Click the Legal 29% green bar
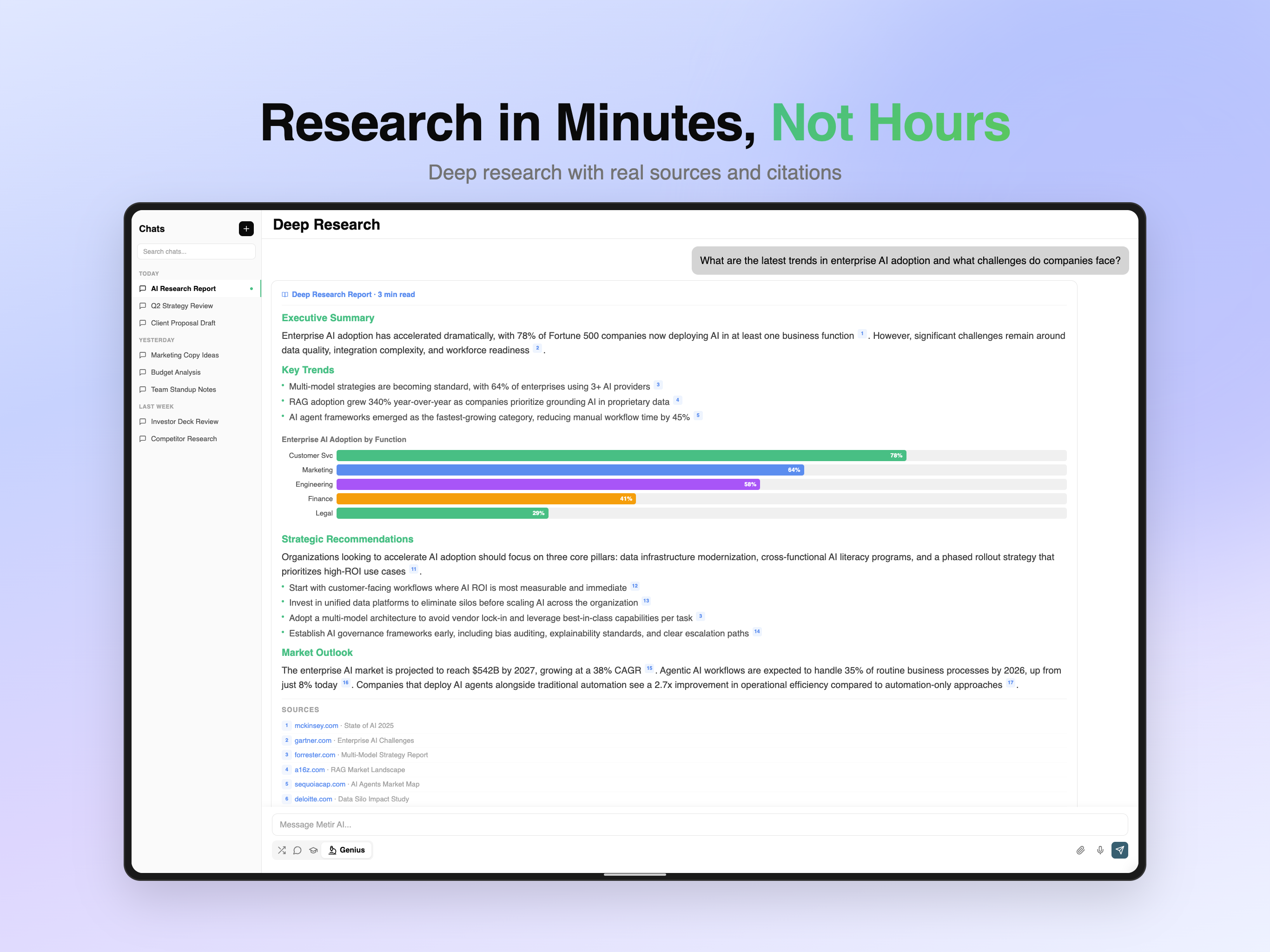Image resolution: width=1270 pixels, height=952 pixels. [442, 513]
